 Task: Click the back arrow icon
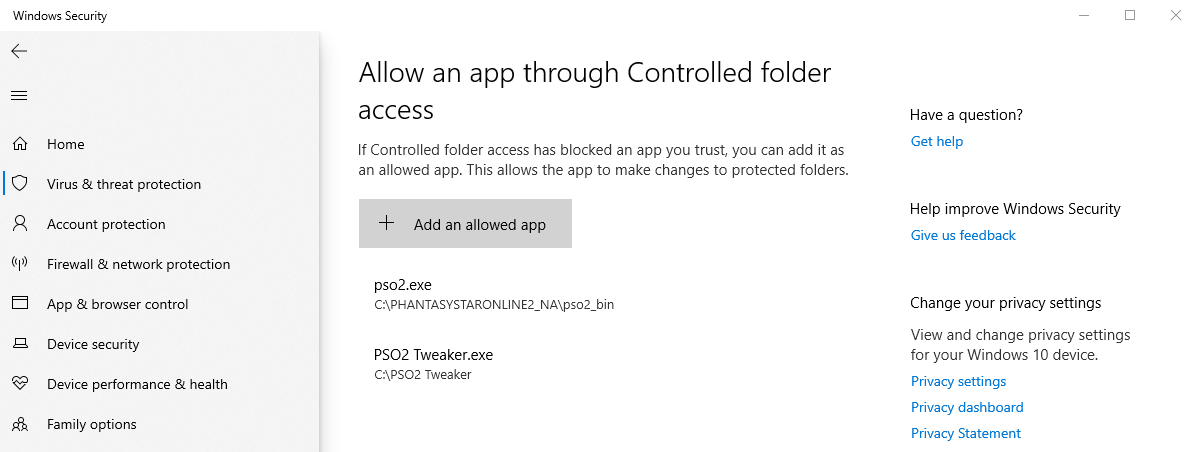click(19, 51)
